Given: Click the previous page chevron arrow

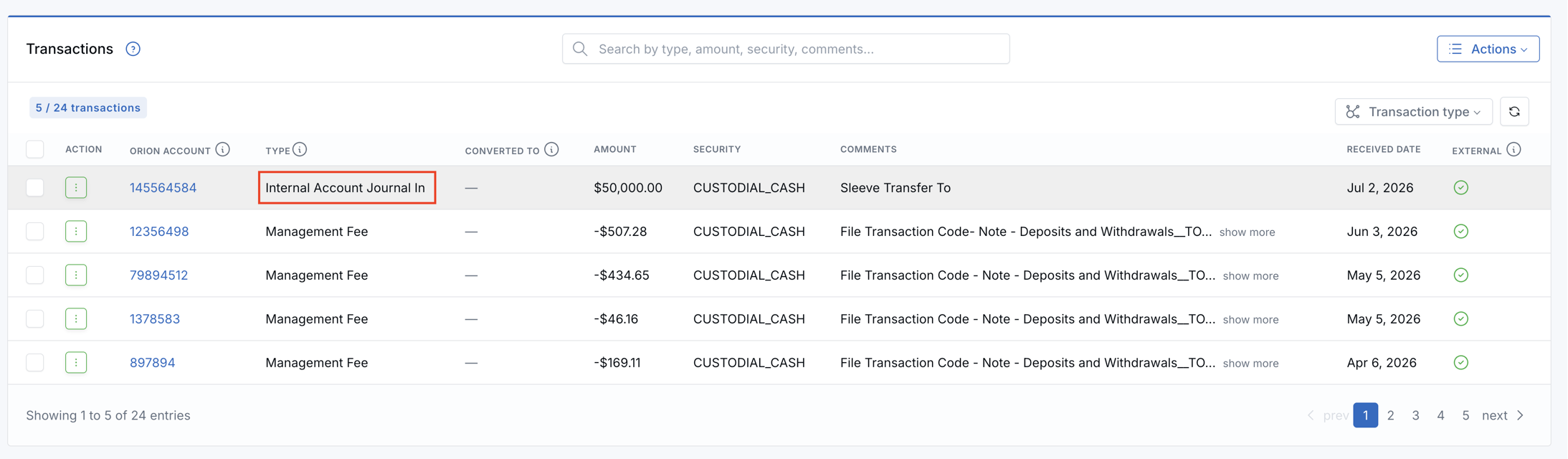Looking at the screenshot, I should tap(1311, 415).
